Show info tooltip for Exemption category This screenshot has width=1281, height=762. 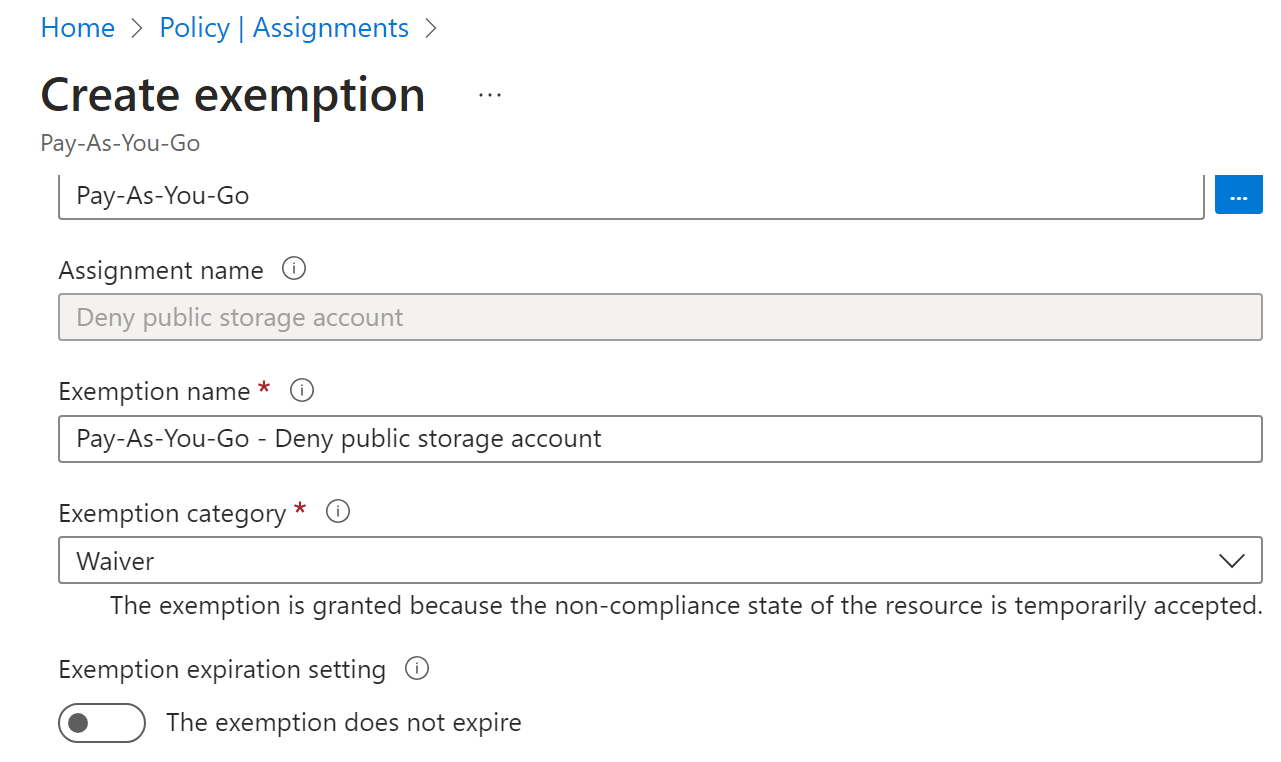pos(338,512)
